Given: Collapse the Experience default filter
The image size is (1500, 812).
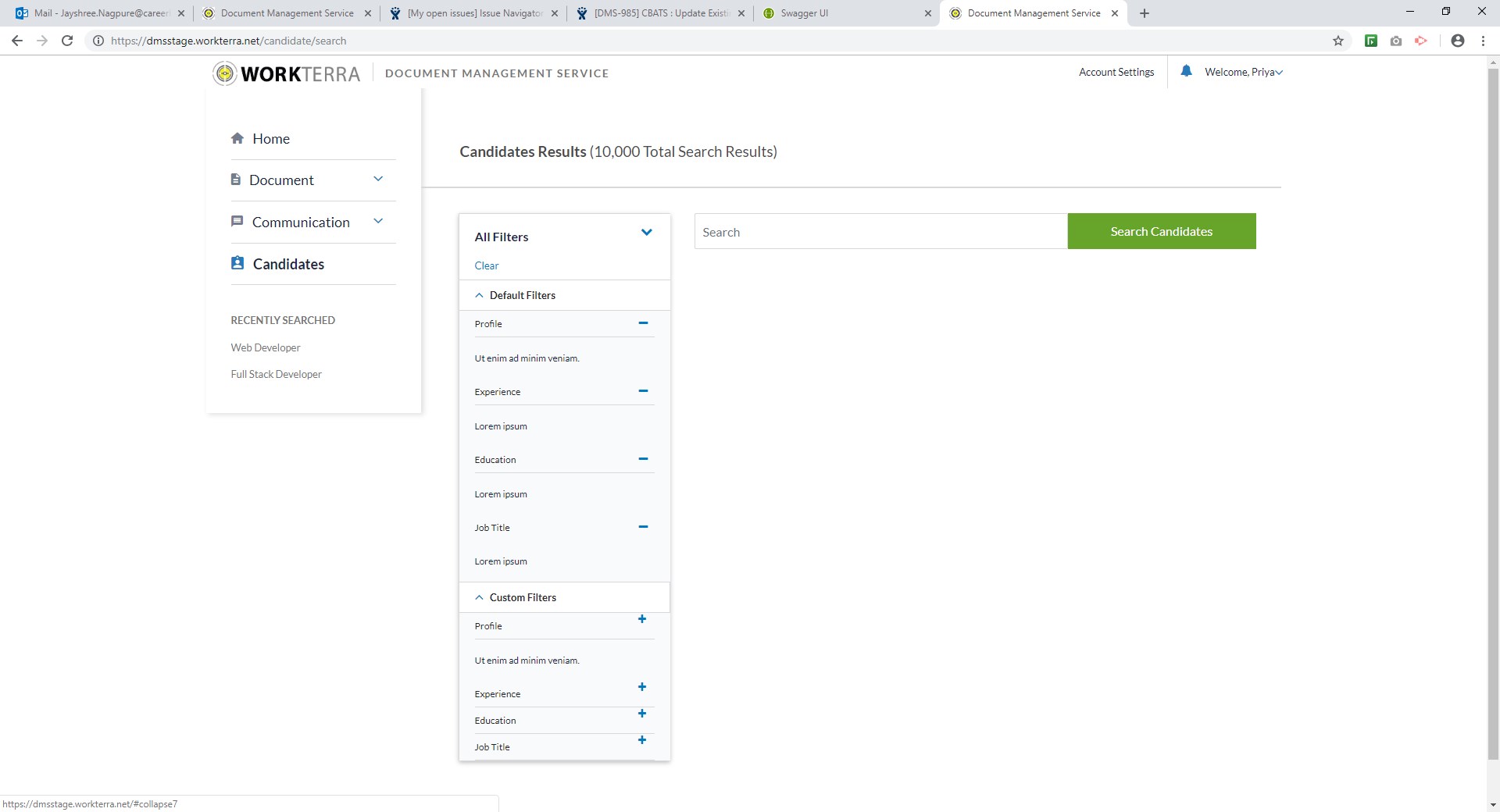Looking at the screenshot, I should pos(643,391).
